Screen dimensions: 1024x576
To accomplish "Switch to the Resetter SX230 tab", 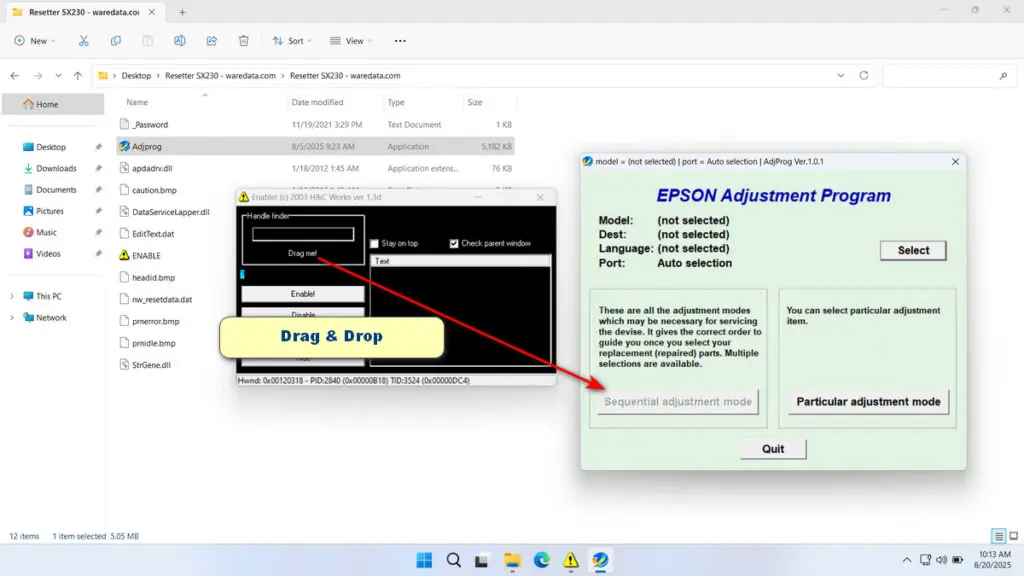I will point(85,13).
